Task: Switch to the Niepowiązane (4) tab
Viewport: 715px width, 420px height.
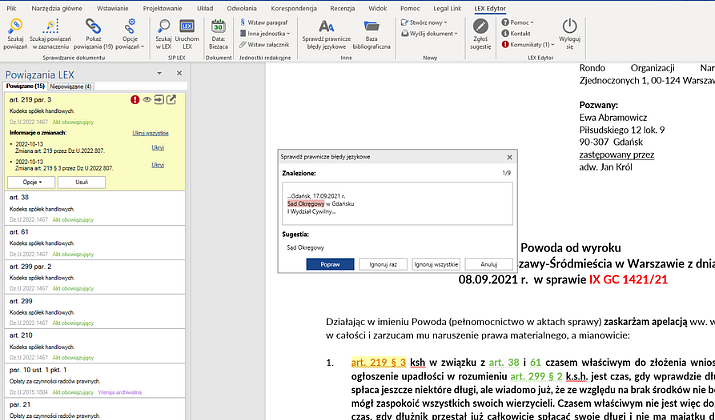Action: coord(72,87)
